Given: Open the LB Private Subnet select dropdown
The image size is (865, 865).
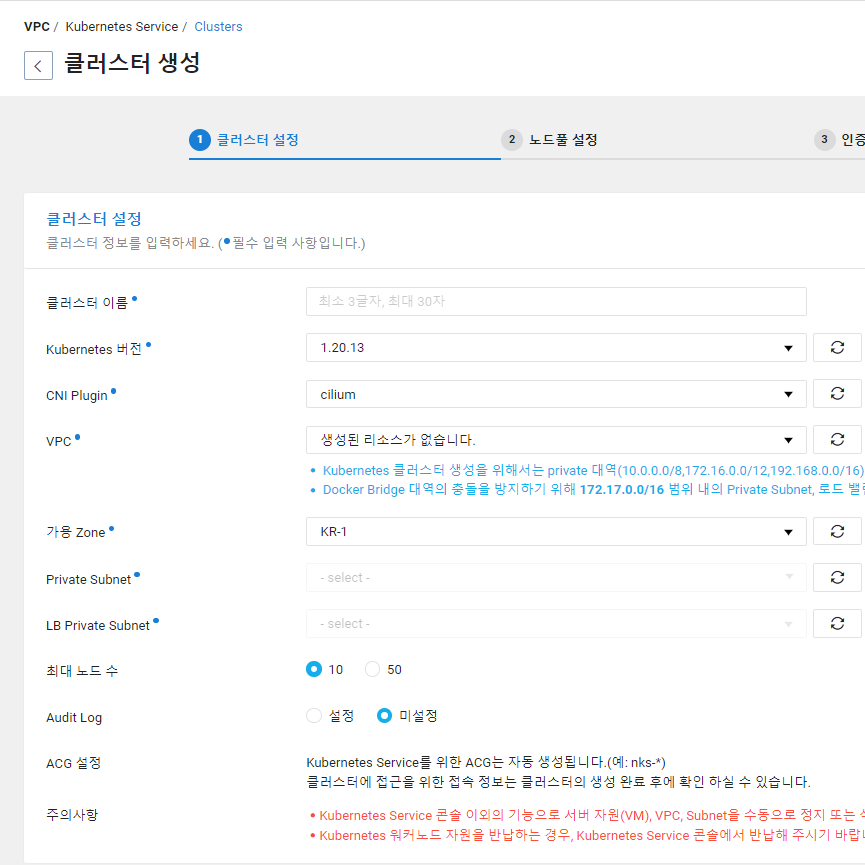Looking at the screenshot, I should click(x=556, y=623).
